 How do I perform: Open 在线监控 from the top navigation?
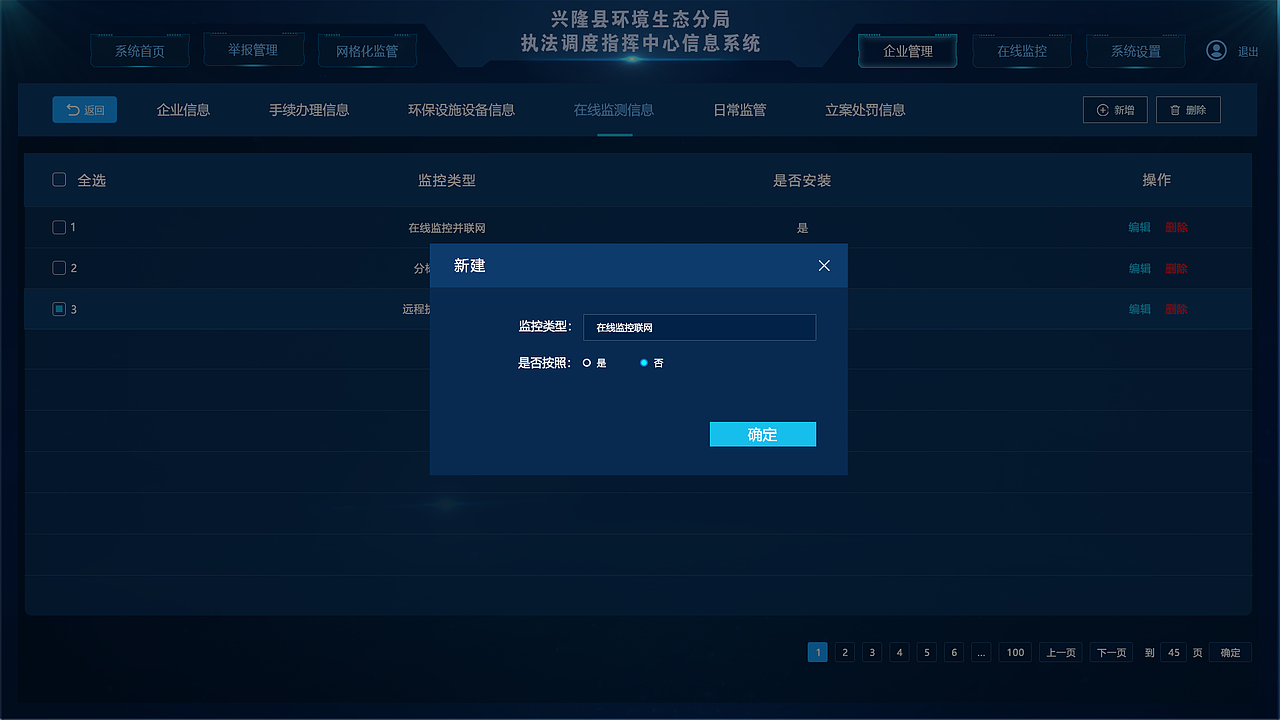point(1021,49)
